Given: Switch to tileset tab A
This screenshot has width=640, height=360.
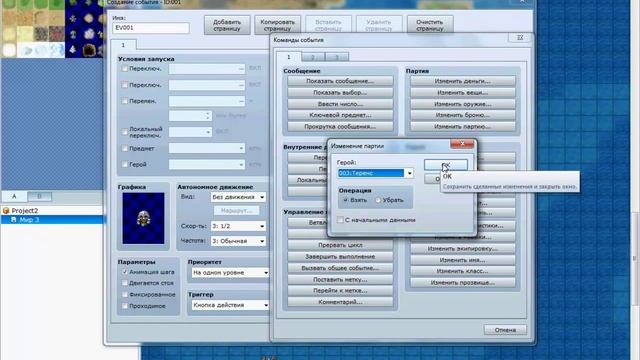Looking at the screenshot, I should (x=14, y=196).
